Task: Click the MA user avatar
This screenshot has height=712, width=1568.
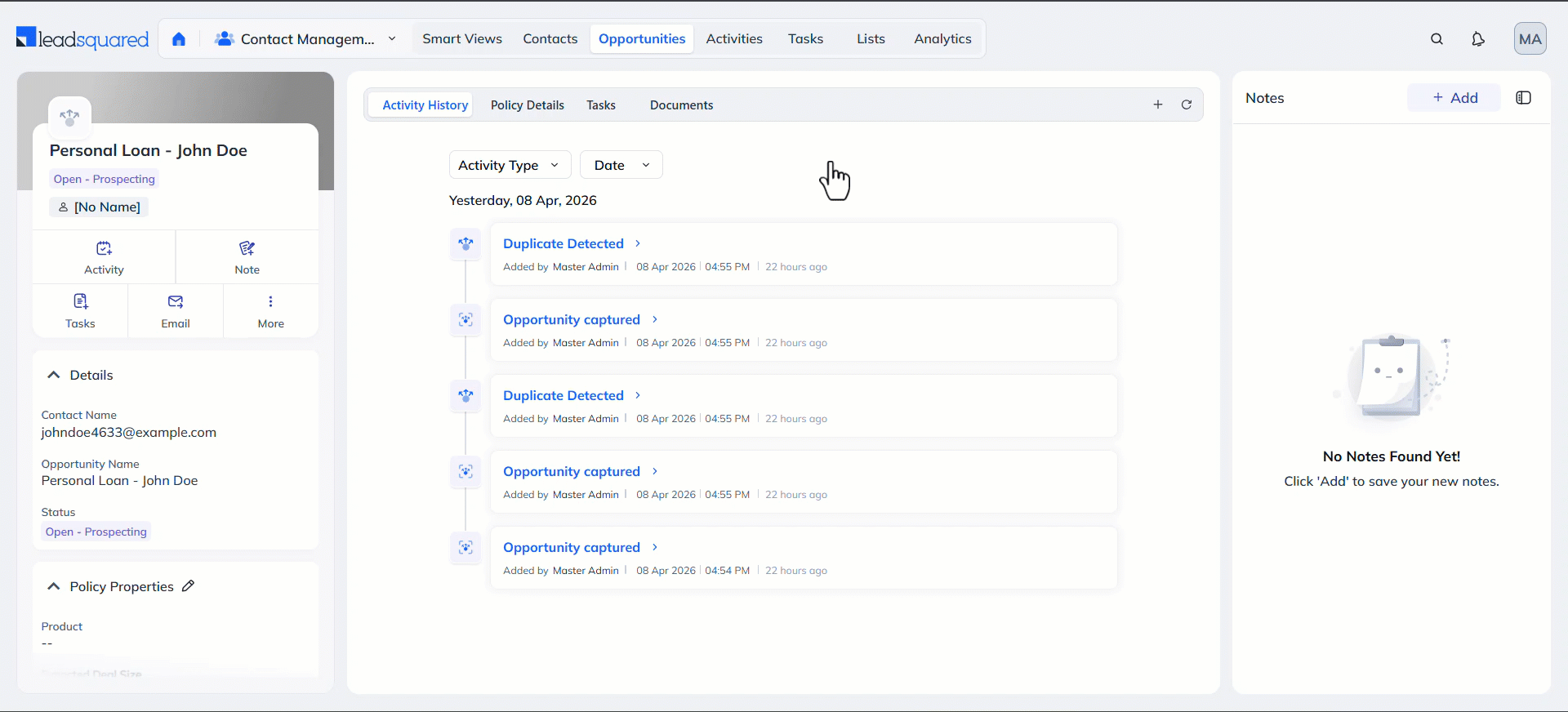Action: tap(1530, 39)
